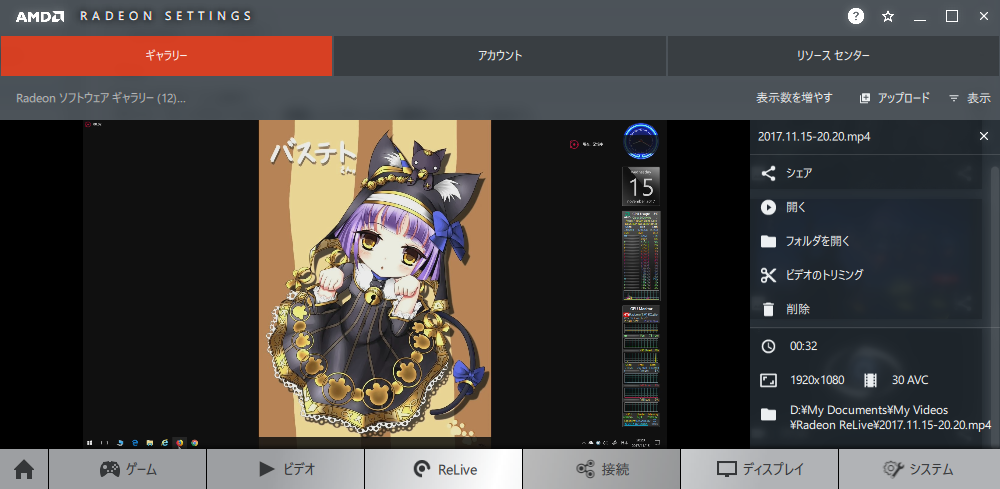Open the help question mark icon
The image size is (1000, 489).
[855, 17]
